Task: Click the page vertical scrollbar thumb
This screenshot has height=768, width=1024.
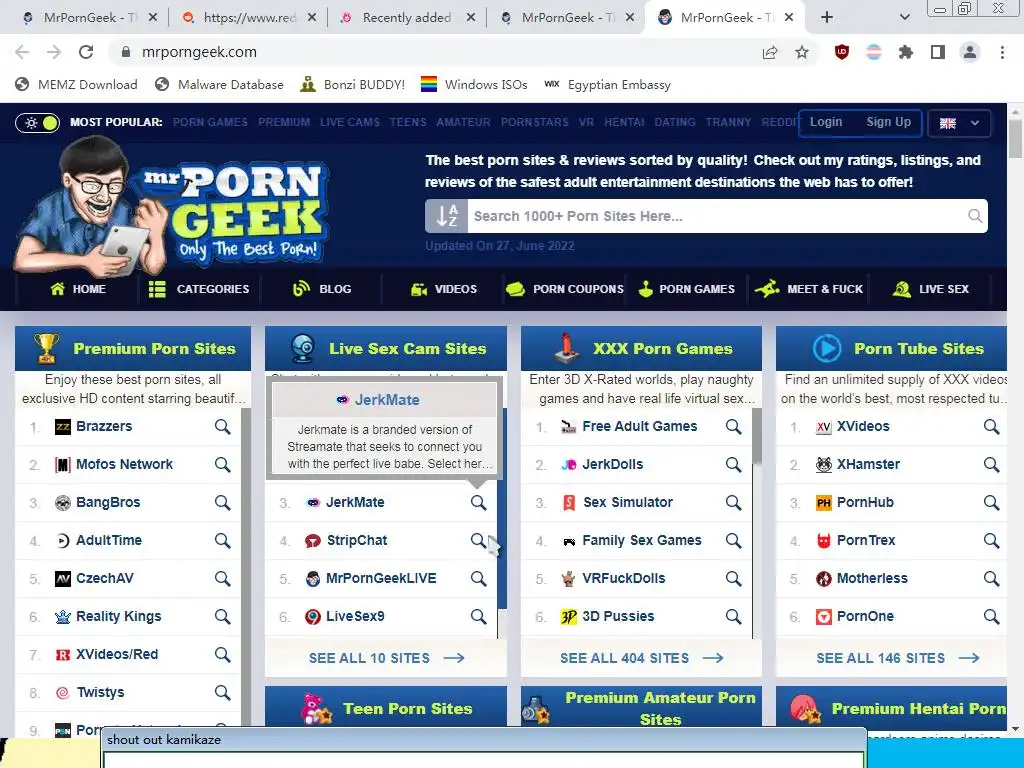Action: pyautogui.click(x=1015, y=137)
